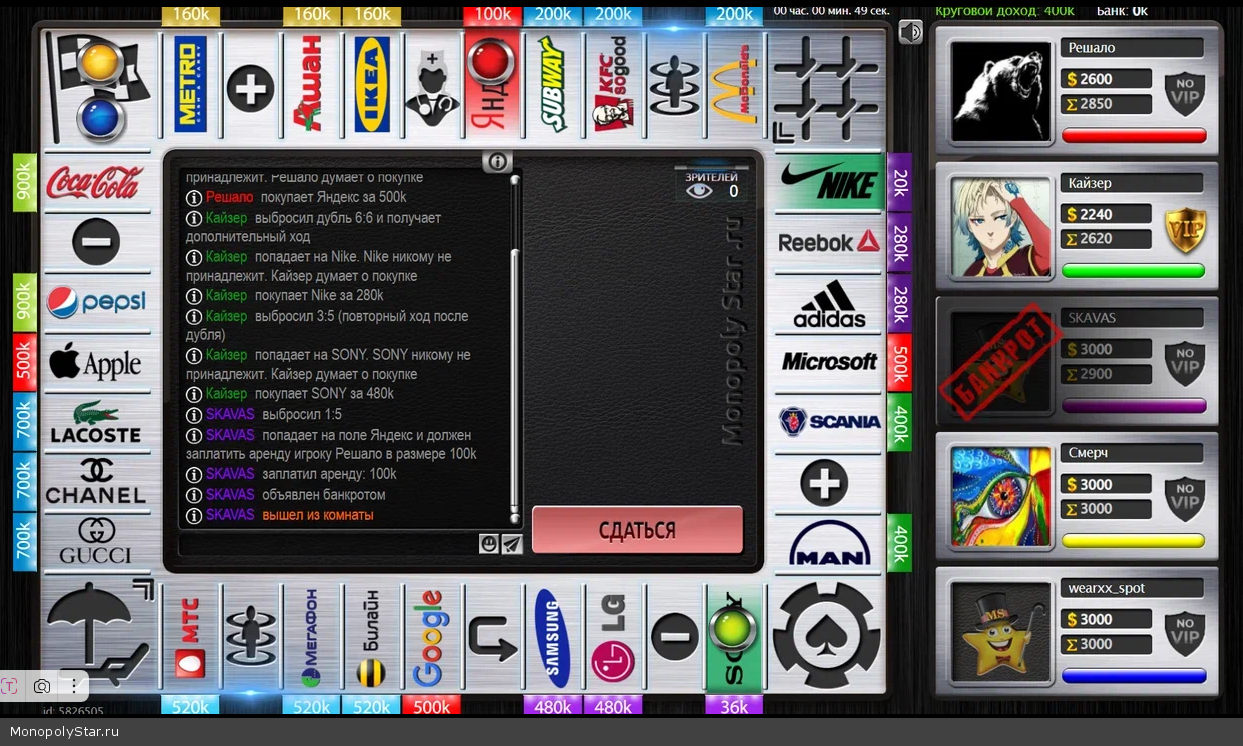
Task: Select the Pepsi board cell
Action: [x=96, y=303]
